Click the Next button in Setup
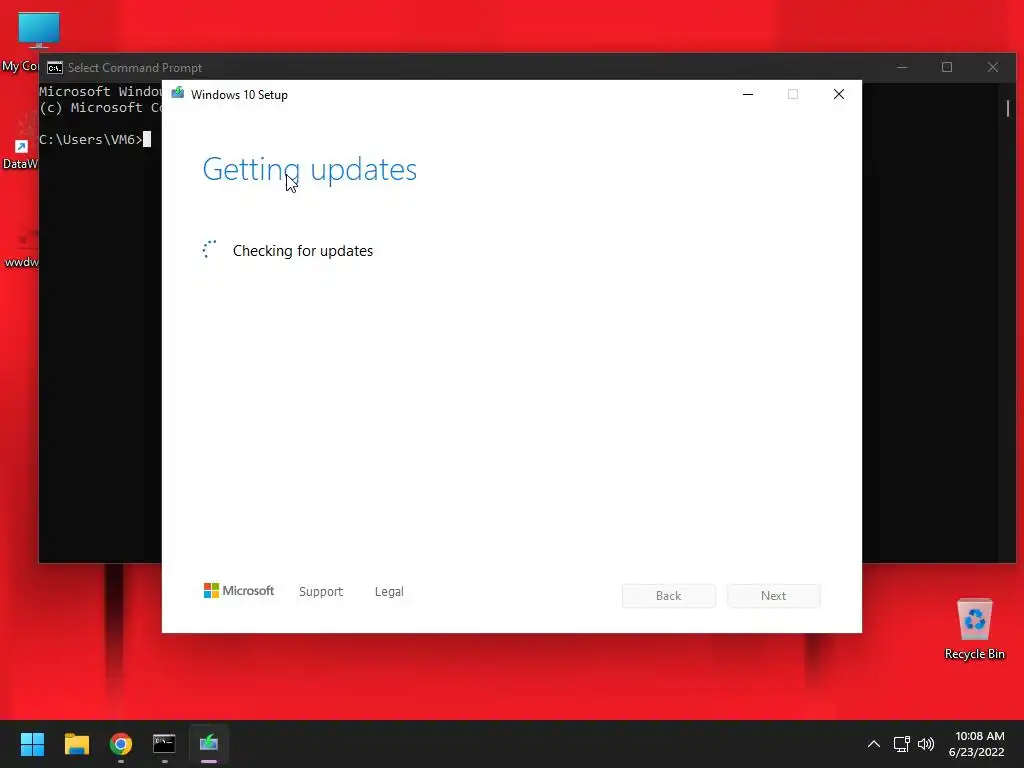Image resolution: width=1024 pixels, height=768 pixels. pyautogui.click(x=774, y=596)
